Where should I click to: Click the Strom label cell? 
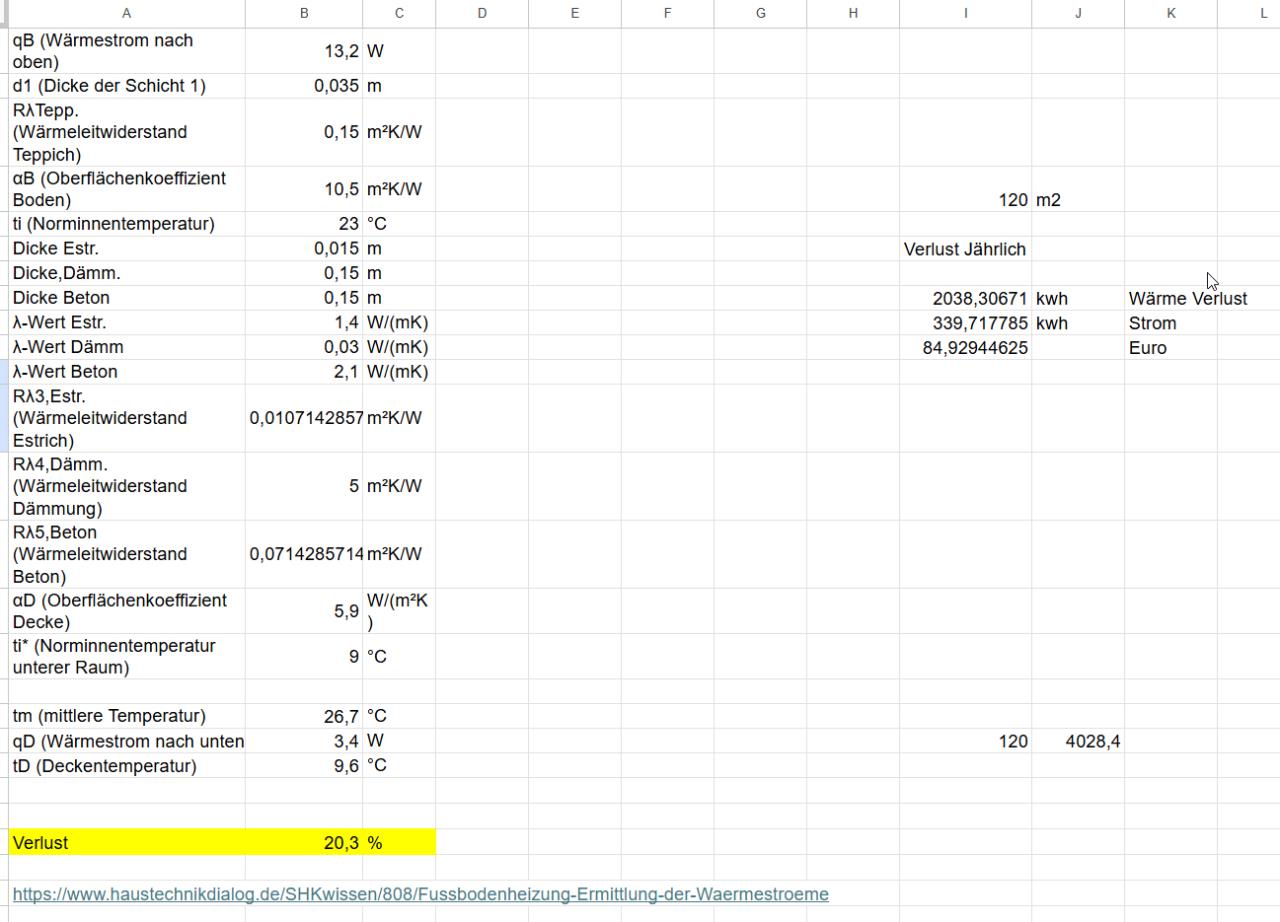click(1170, 323)
